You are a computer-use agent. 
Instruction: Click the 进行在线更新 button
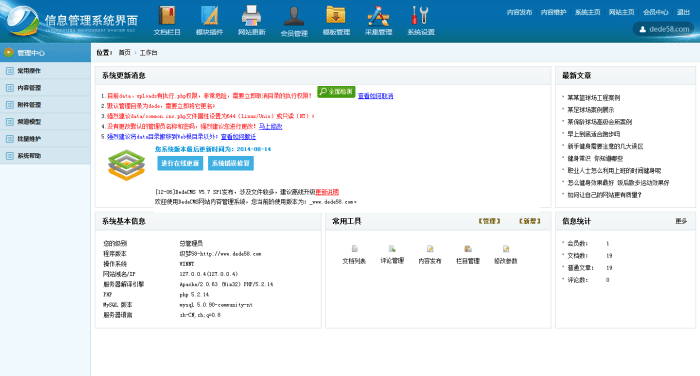point(180,163)
